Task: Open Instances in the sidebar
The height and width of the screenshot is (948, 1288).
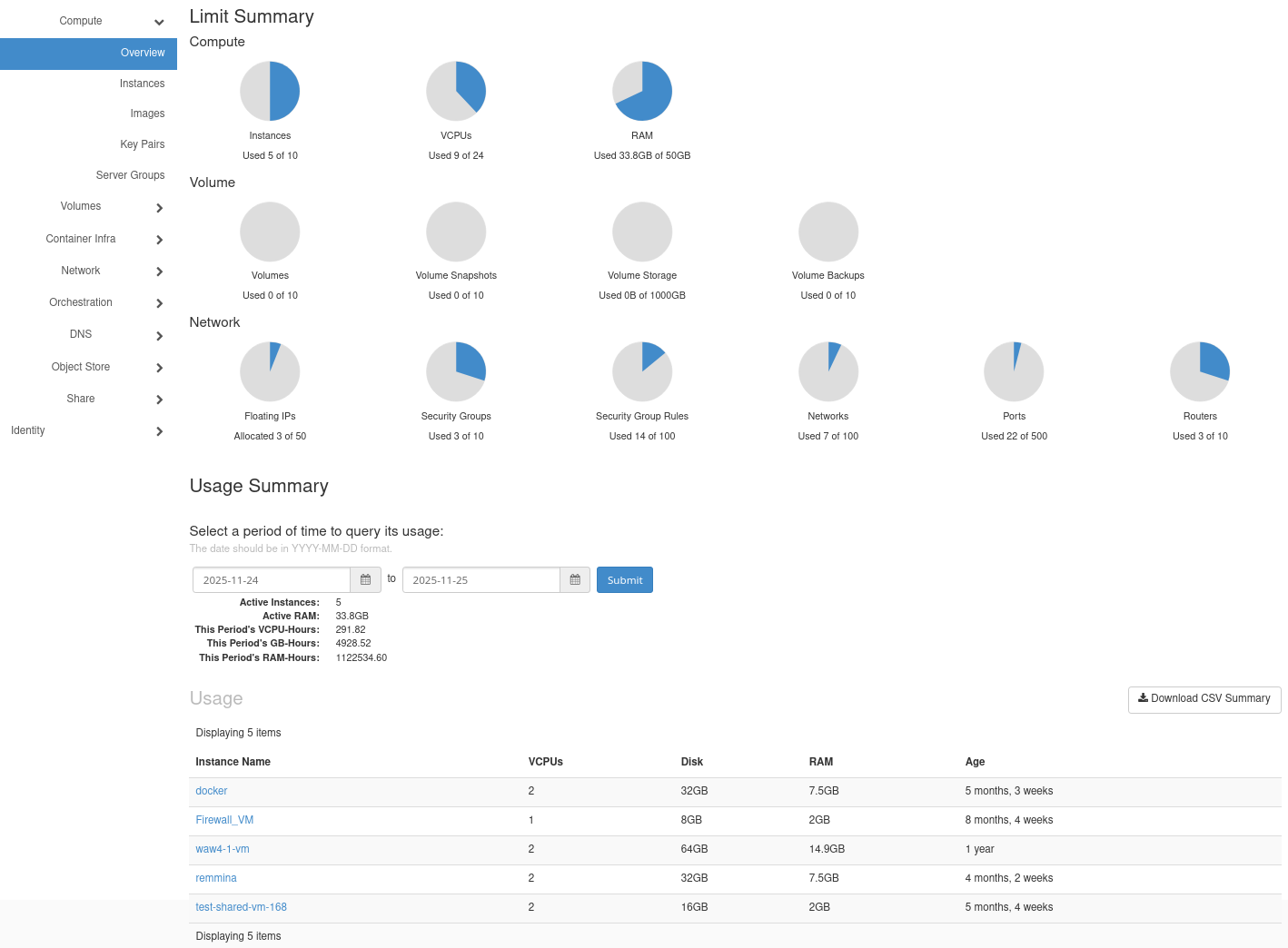Action: pos(142,84)
